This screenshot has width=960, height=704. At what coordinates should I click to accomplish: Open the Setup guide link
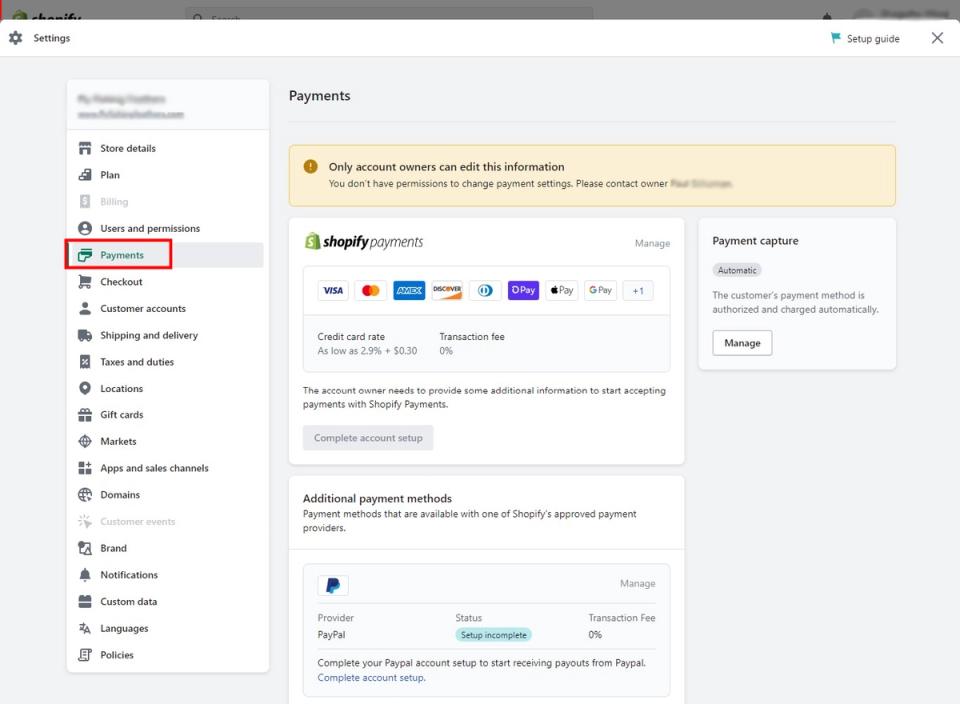(865, 38)
